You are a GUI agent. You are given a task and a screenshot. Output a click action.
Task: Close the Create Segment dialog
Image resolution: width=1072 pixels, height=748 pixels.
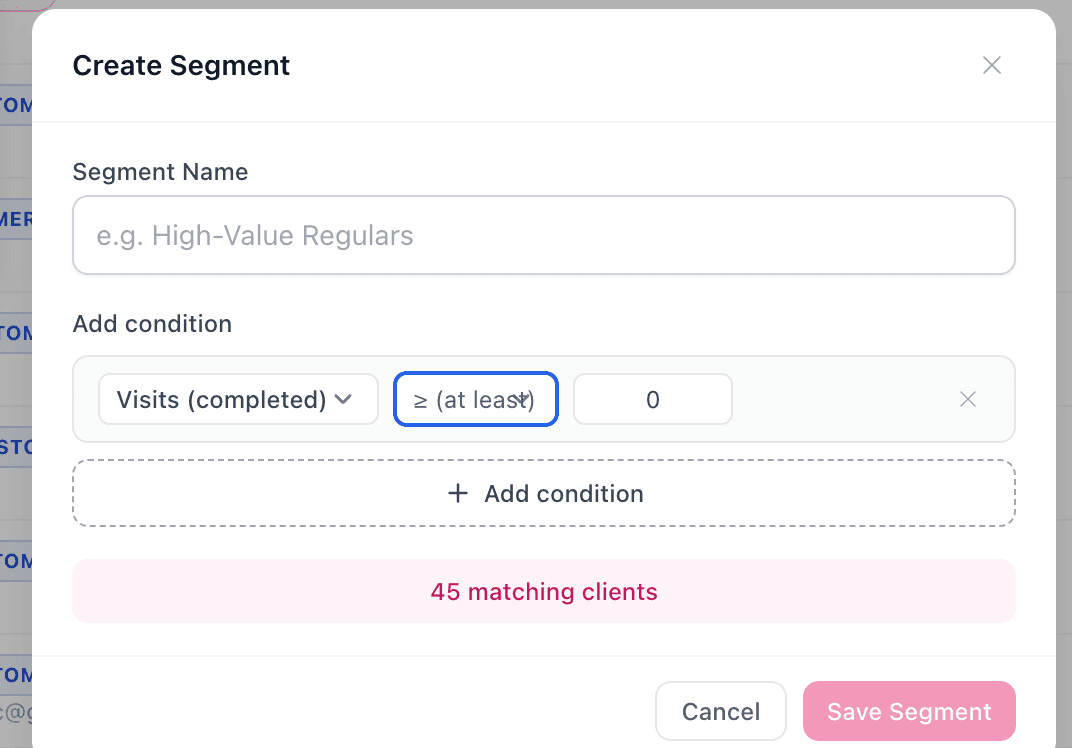click(x=991, y=66)
